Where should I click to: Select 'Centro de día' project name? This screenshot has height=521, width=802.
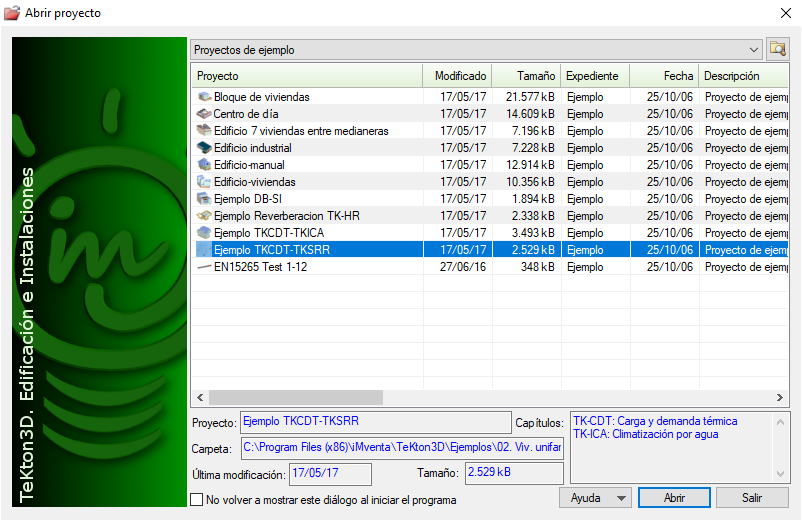(x=246, y=114)
